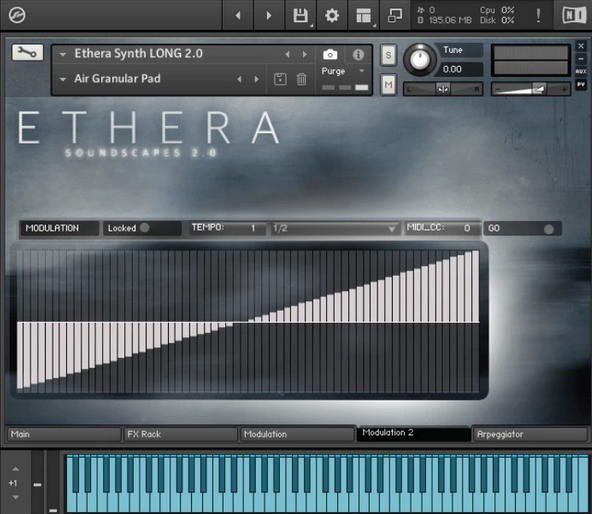Viewport: 592px width, 514px height.
Task: Mute the instrument with M button
Action: click(x=388, y=84)
